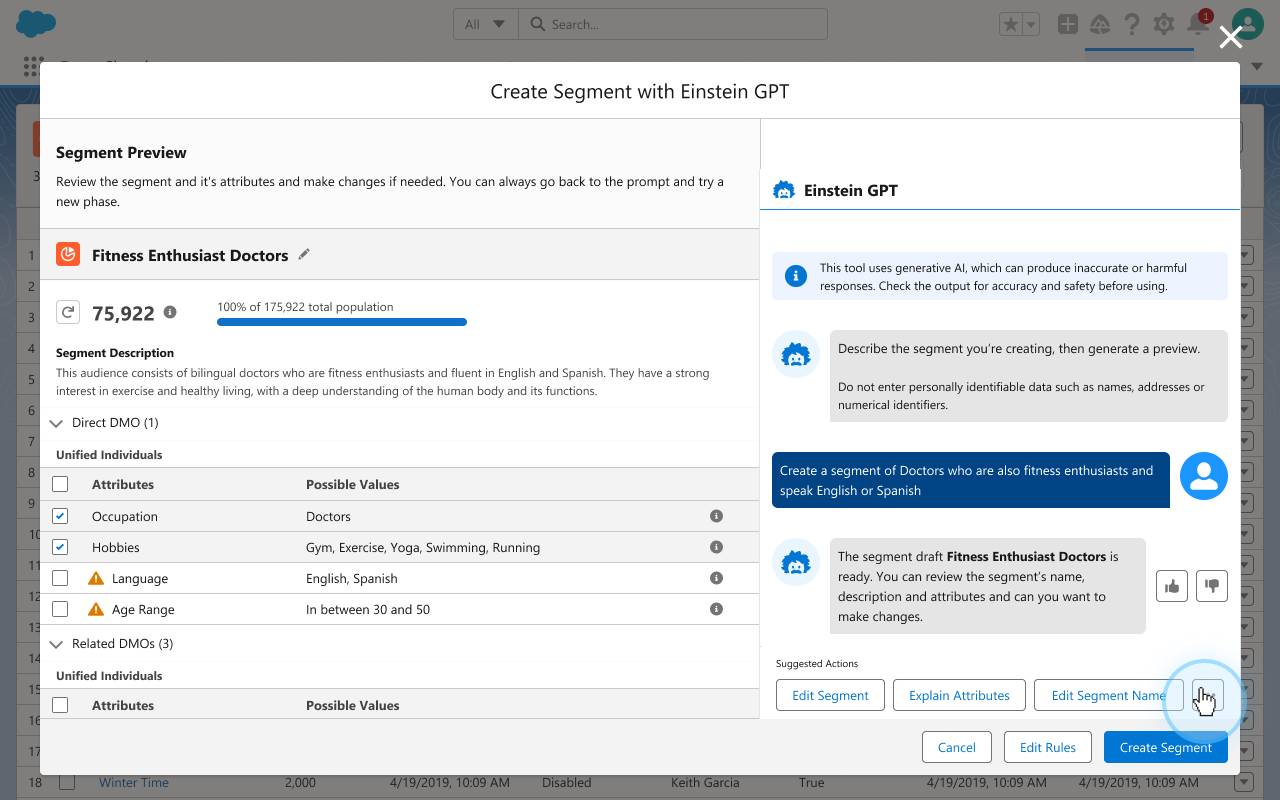Screen dimensions: 1280x800
Task: Click 'Gym, Exercise, Yoga, Swimming, Running' value
Action: (x=423, y=547)
